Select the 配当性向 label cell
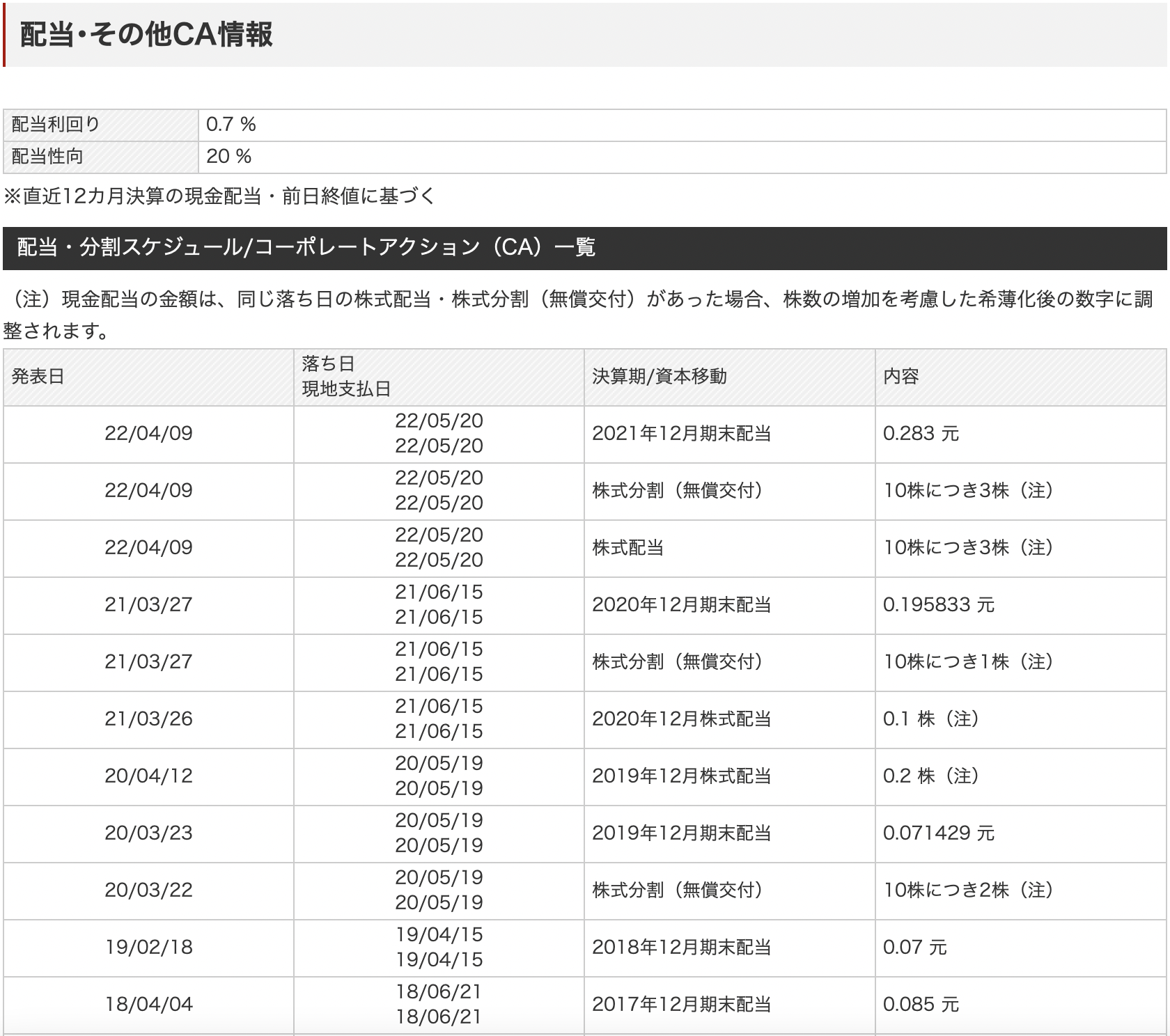Screen dimensions: 1170x1036 pyautogui.click(x=101, y=157)
